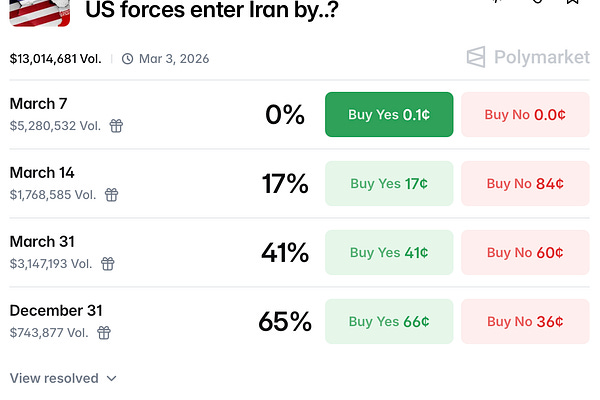This screenshot has width=600, height=400.
Task: Select Buy No 84¢ for March 14
Action: (x=525, y=184)
